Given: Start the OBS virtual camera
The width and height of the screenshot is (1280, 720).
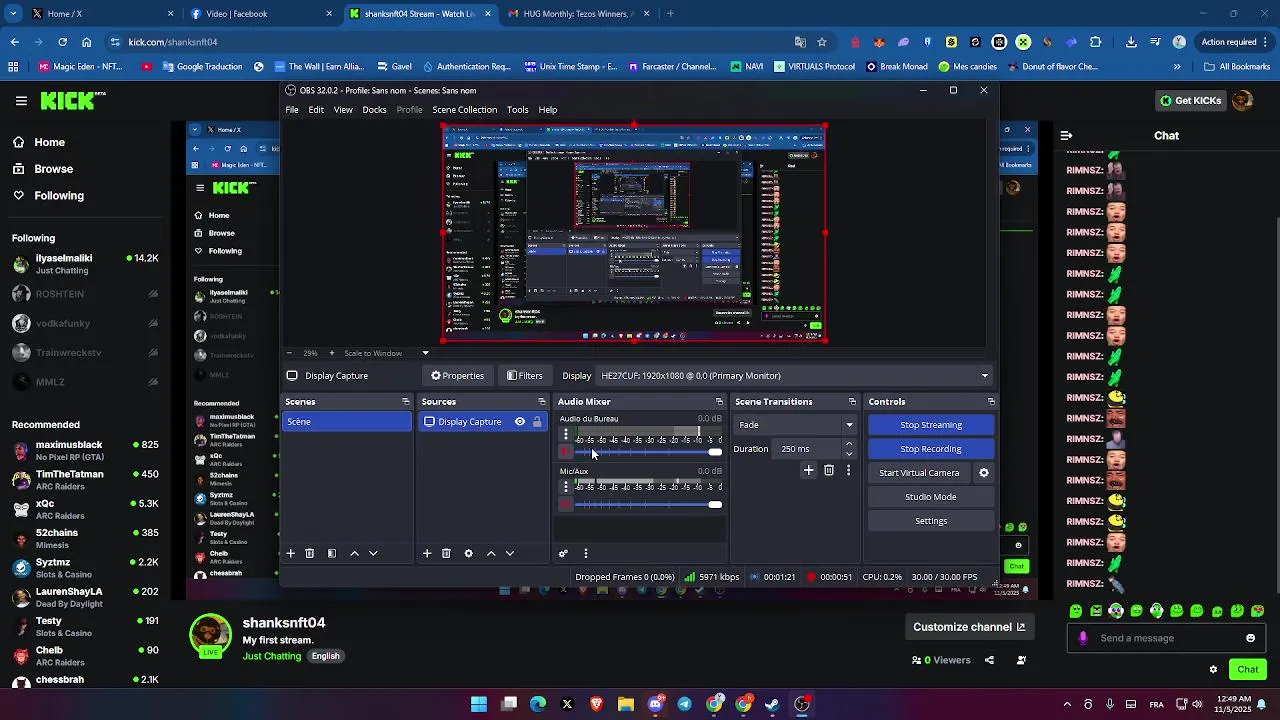Looking at the screenshot, I should pyautogui.click(x=919, y=473).
